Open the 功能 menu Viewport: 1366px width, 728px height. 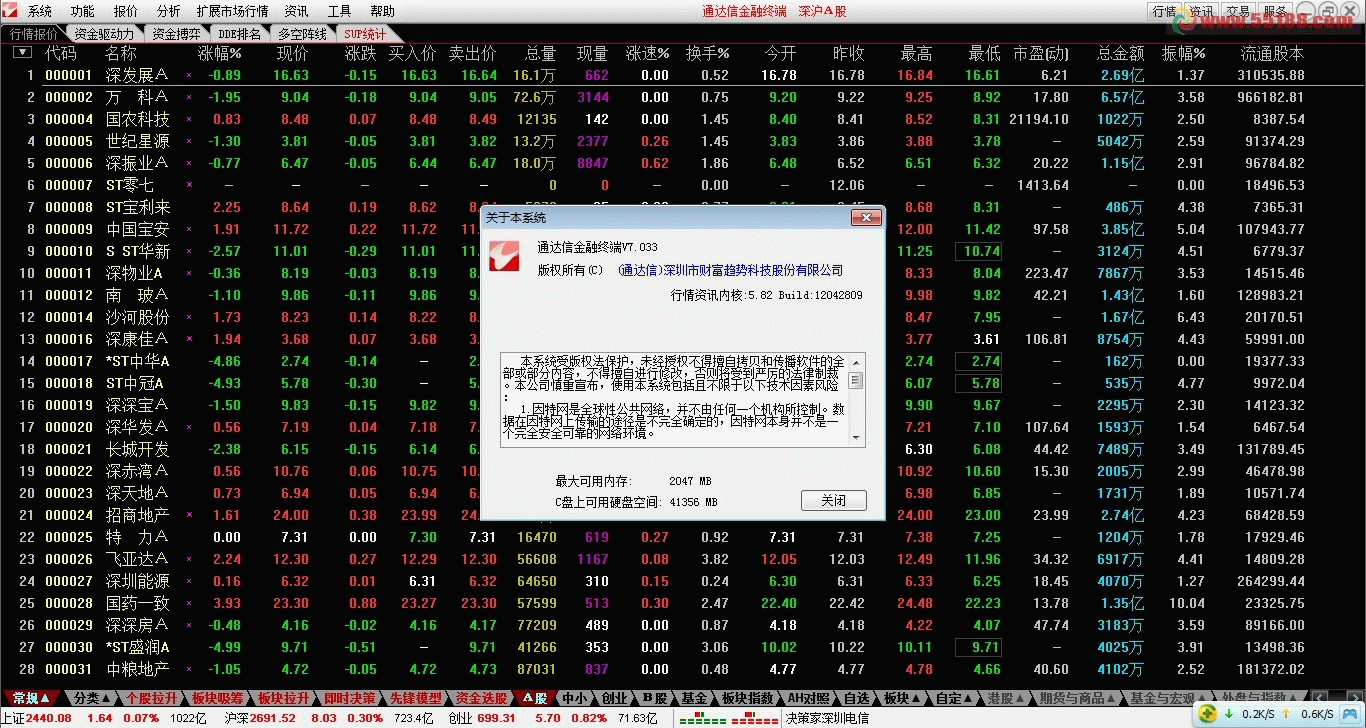coord(83,11)
